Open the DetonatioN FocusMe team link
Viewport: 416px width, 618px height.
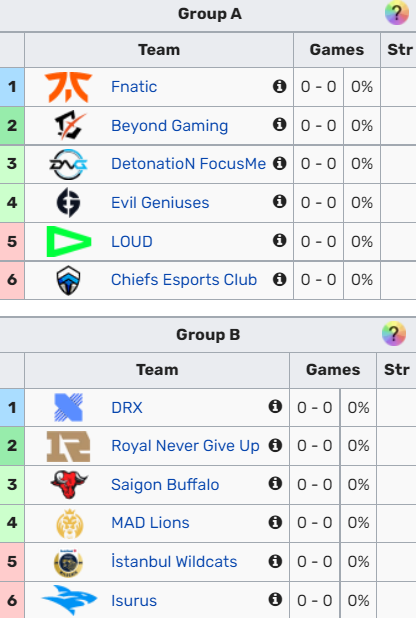pos(188,164)
